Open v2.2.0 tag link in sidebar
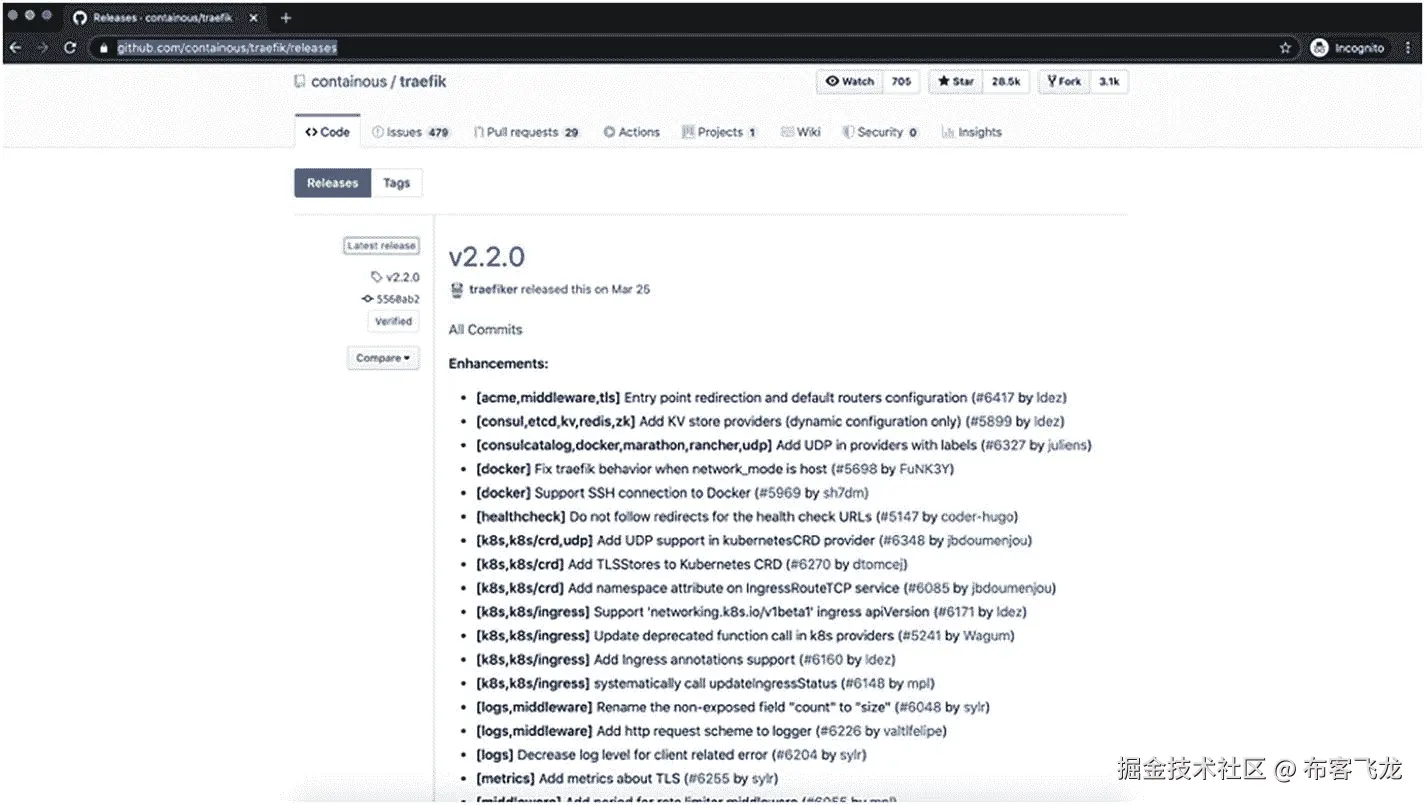 coord(402,277)
